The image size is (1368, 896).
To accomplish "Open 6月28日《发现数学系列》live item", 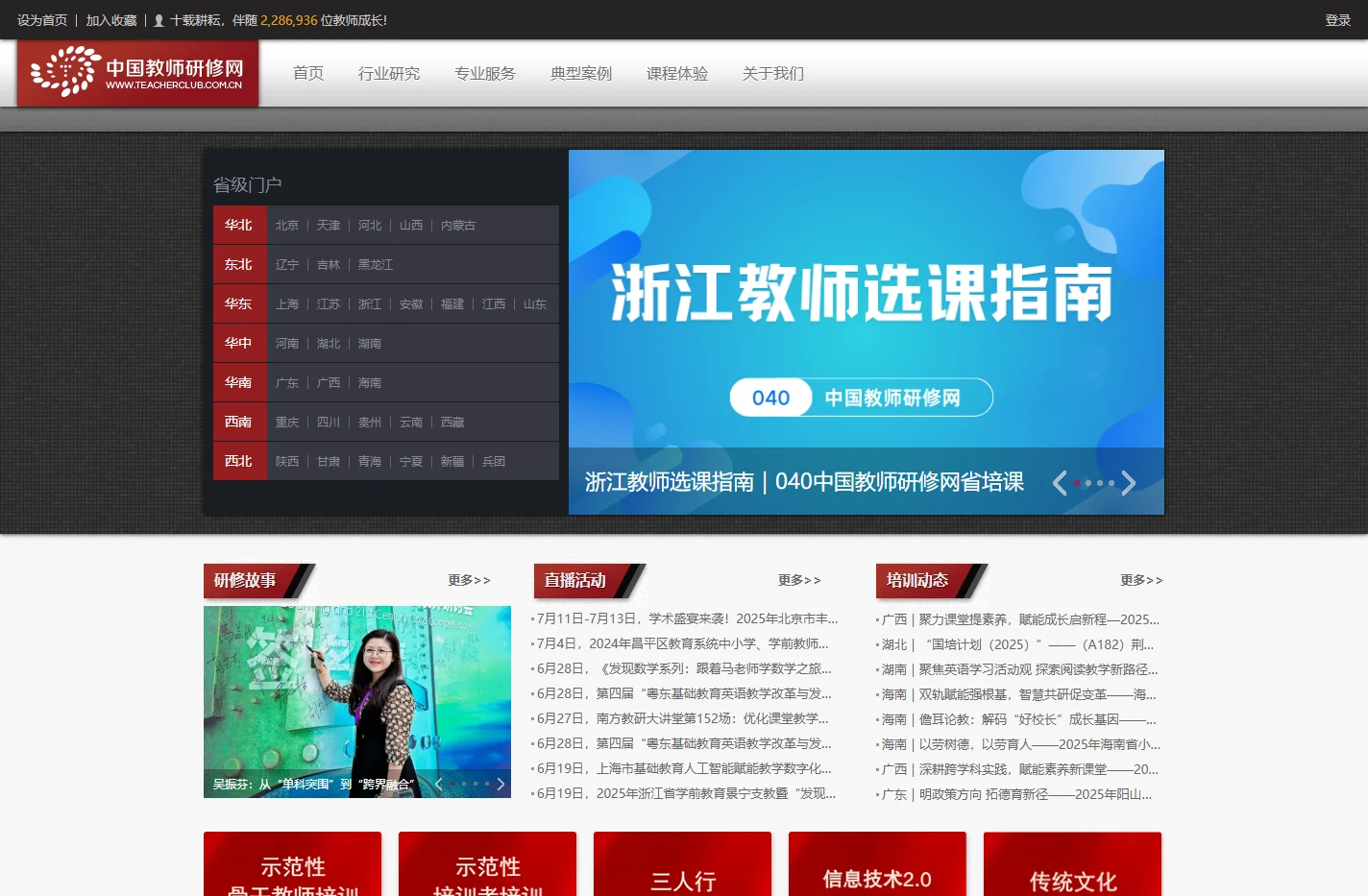I will point(684,668).
